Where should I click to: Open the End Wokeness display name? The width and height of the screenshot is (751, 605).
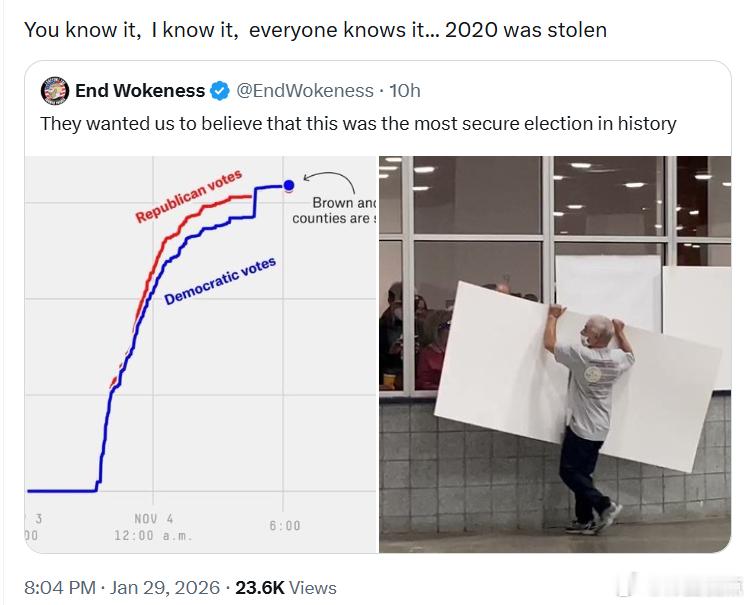140,91
